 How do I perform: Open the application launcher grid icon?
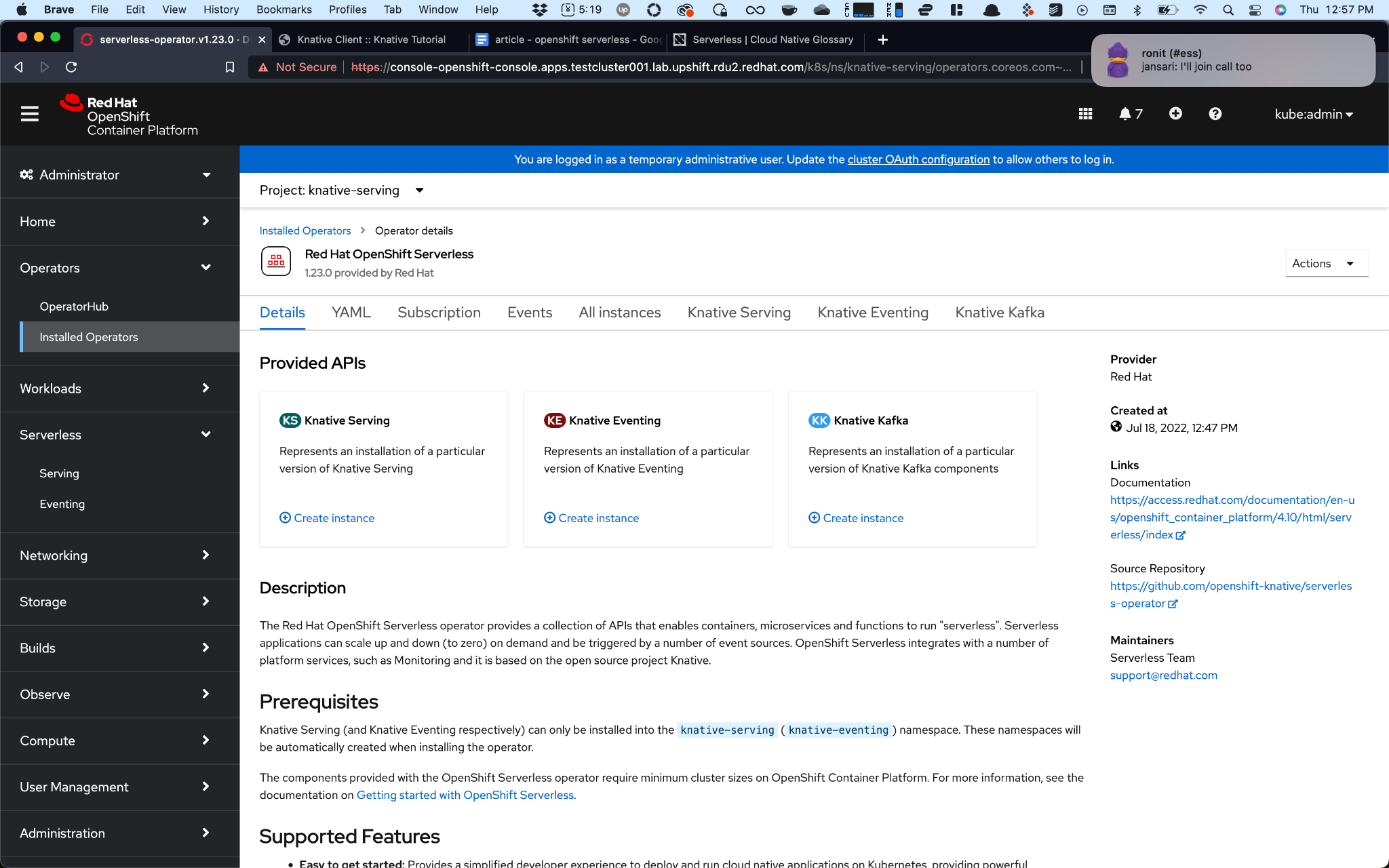(x=1085, y=114)
